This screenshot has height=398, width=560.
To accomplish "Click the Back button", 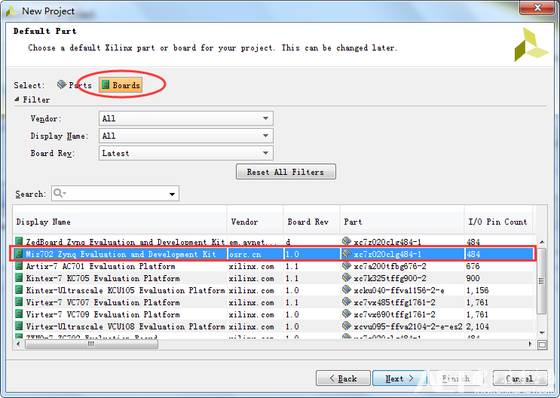I will click(x=343, y=378).
